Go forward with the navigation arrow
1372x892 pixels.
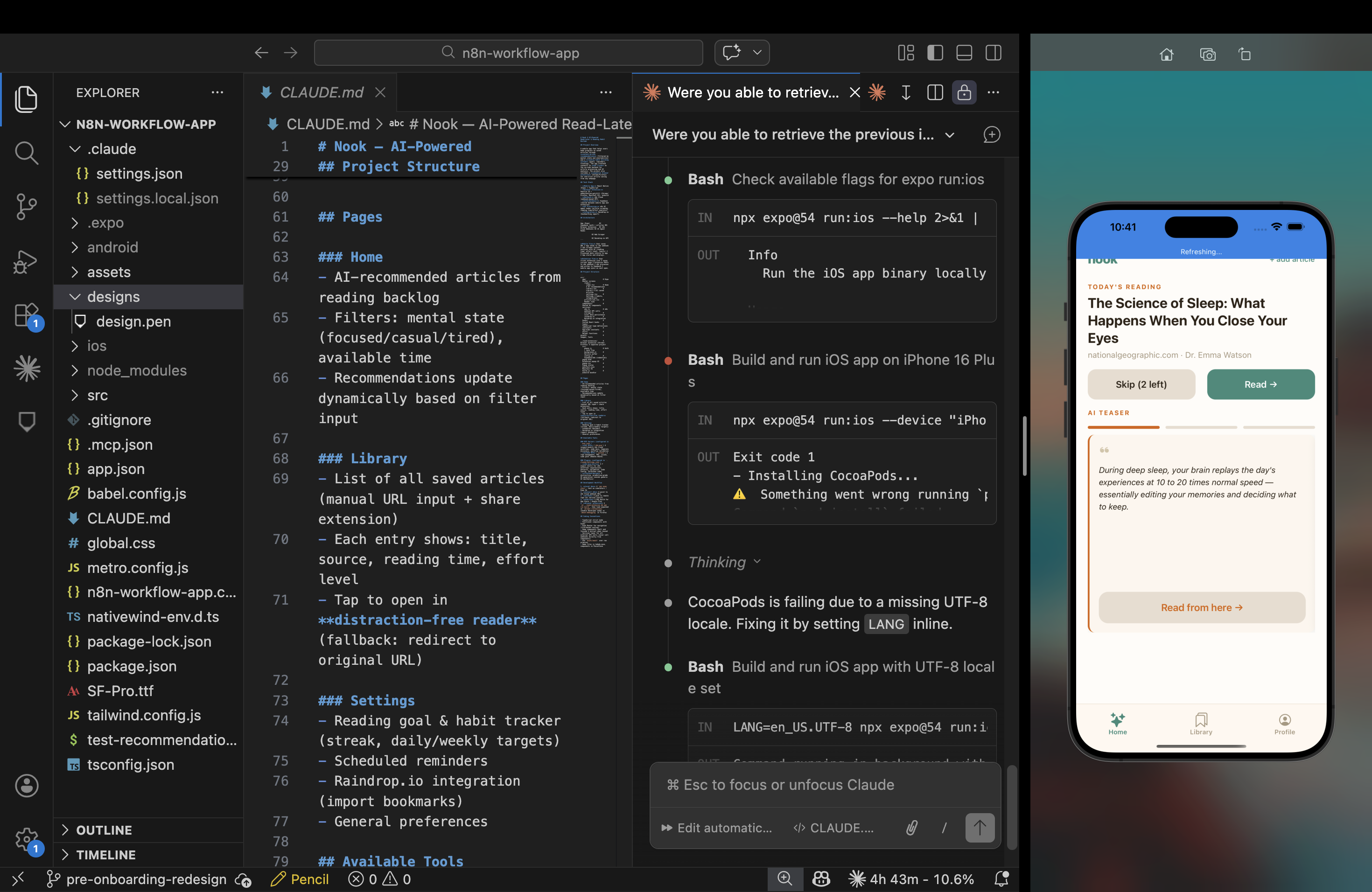click(291, 53)
